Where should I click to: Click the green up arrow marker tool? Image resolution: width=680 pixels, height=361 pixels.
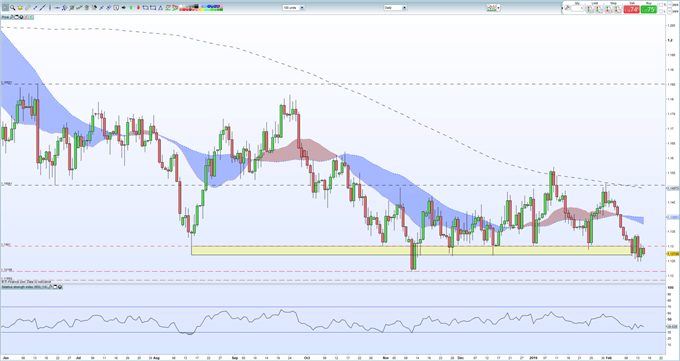(131, 7)
